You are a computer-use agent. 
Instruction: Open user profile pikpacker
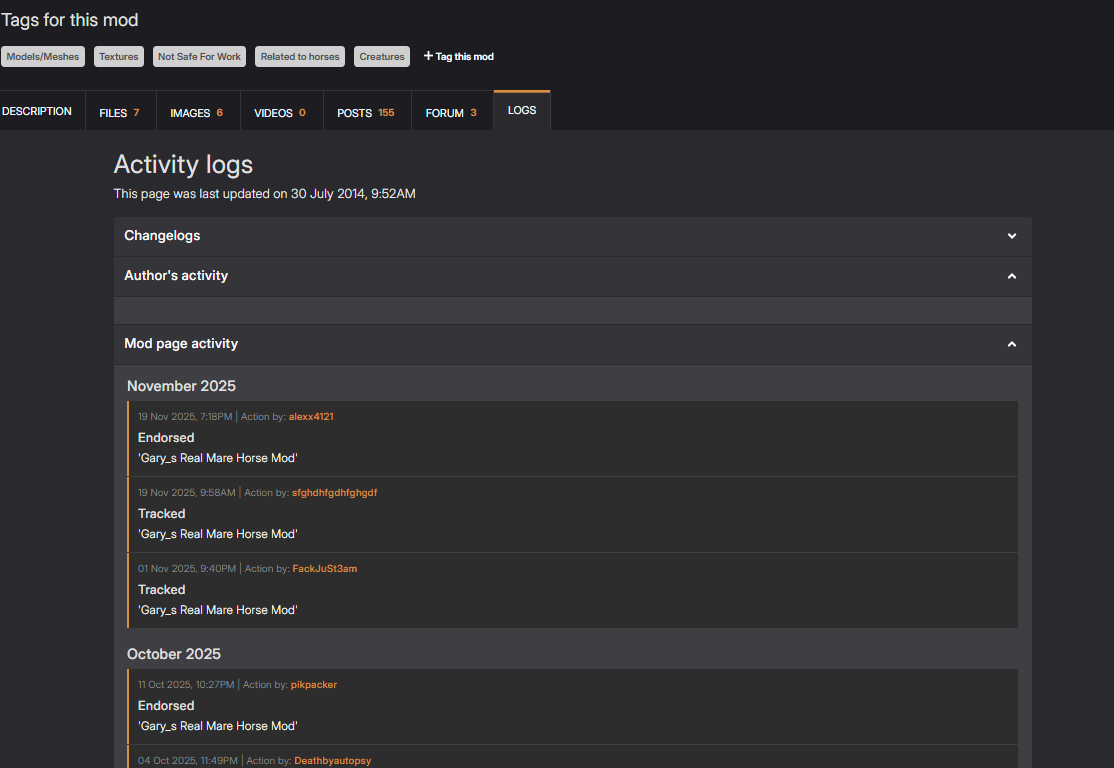(x=313, y=684)
